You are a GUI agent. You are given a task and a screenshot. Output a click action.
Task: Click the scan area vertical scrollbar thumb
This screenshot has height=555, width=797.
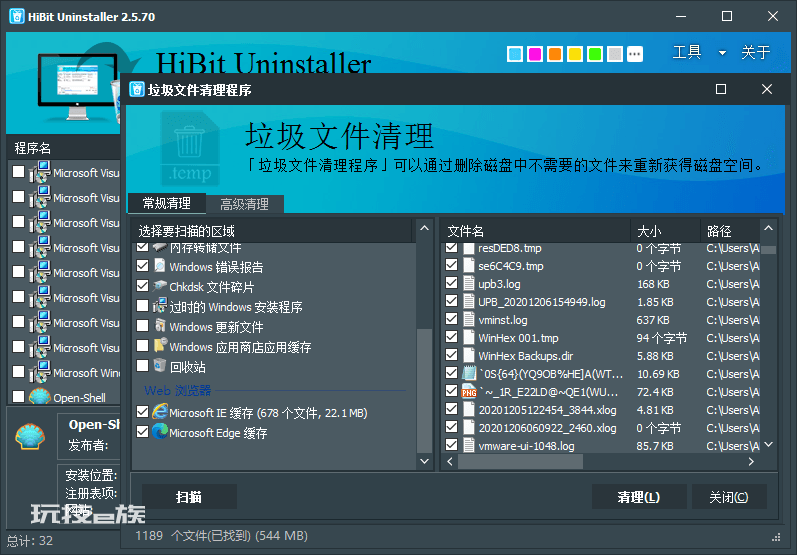(x=424, y=390)
